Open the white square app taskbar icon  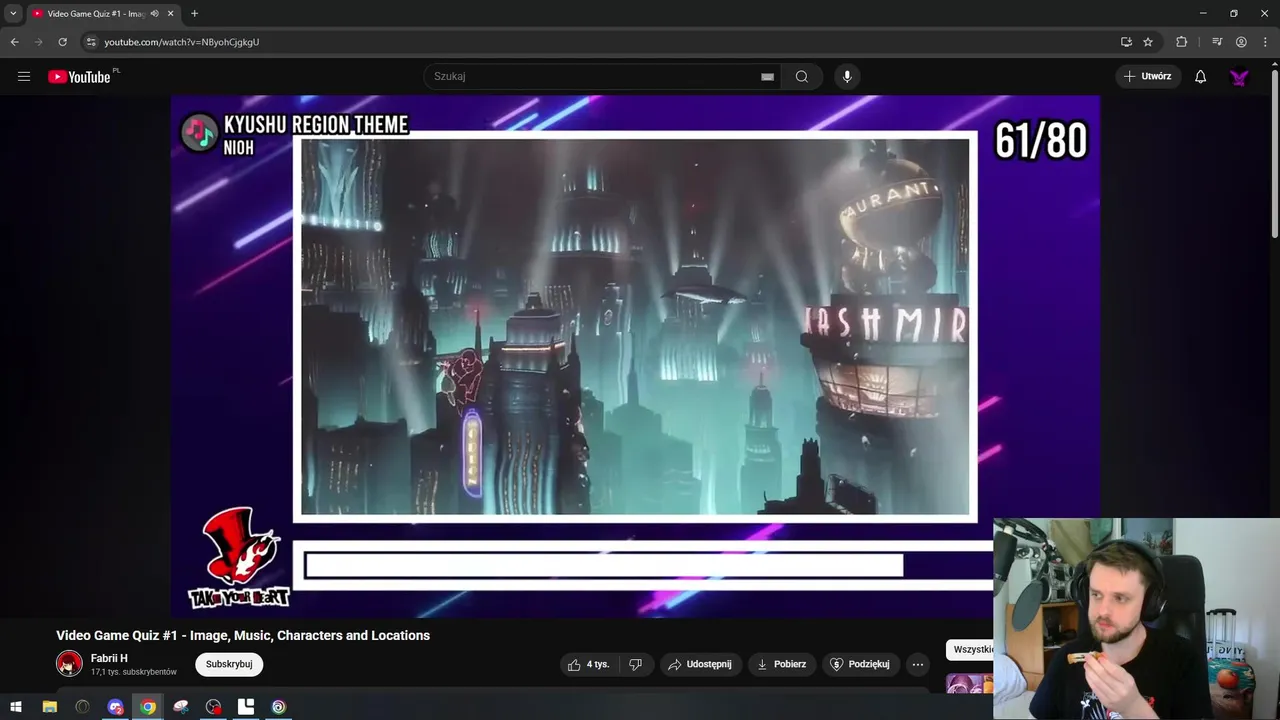pos(246,707)
